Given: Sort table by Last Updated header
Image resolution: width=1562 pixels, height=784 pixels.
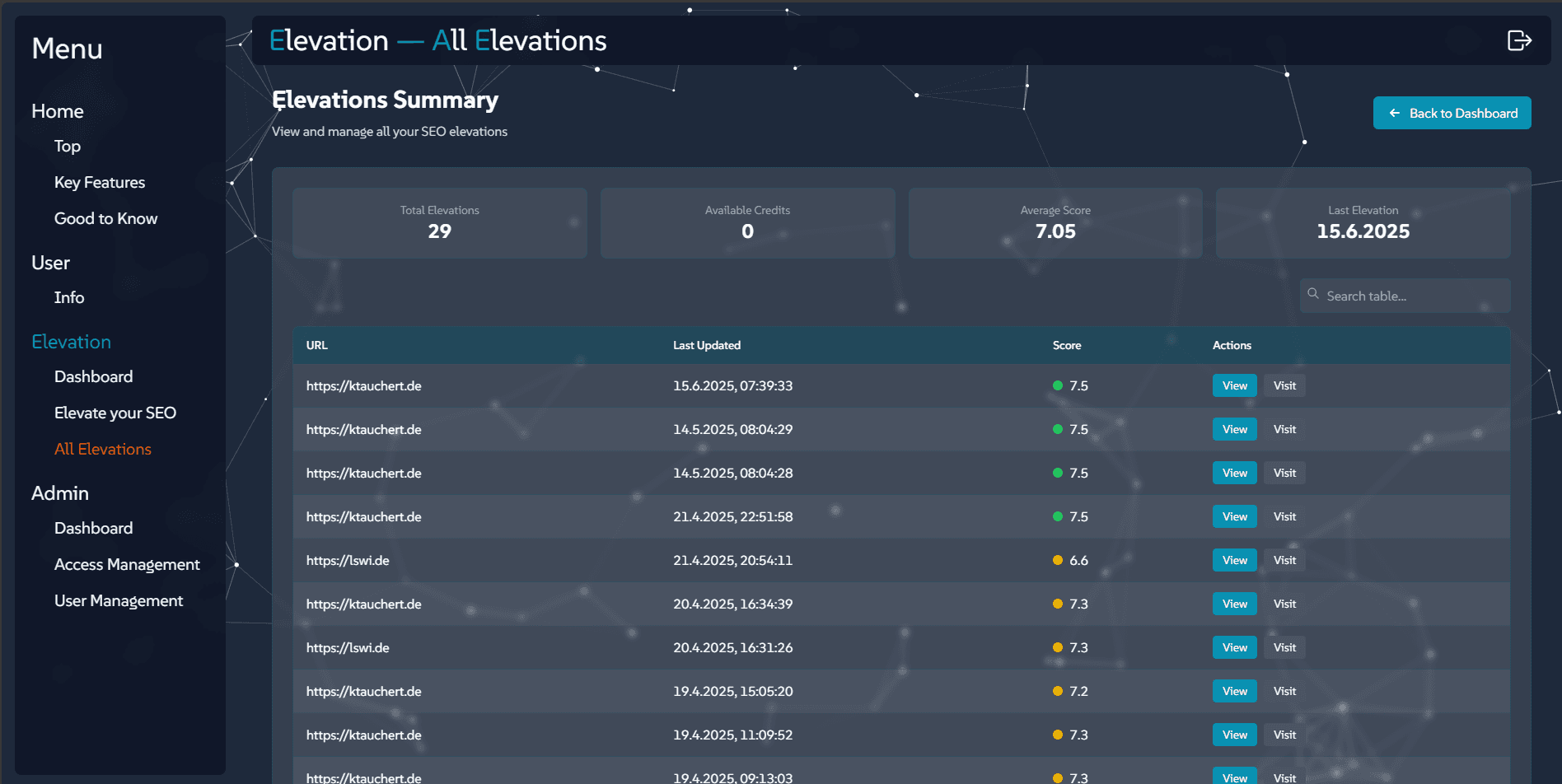Looking at the screenshot, I should click(x=706, y=345).
